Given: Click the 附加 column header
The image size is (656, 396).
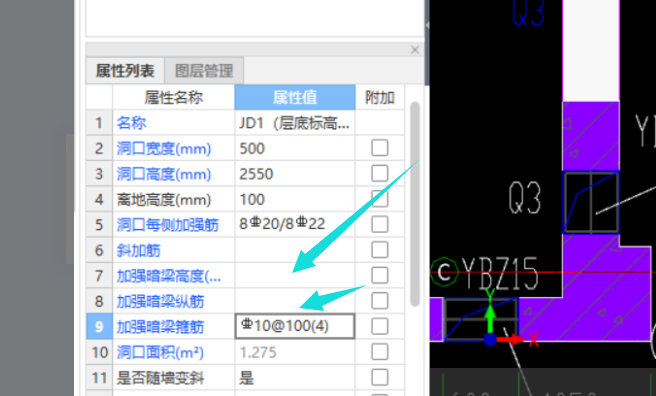Looking at the screenshot, I should (x=380, y=97).
